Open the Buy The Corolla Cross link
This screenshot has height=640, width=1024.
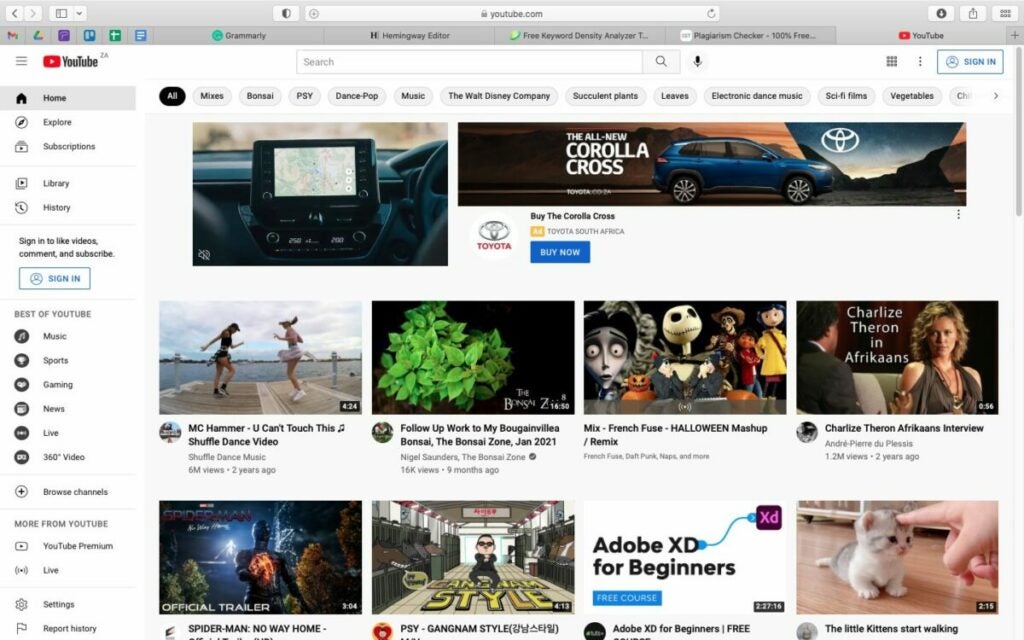[572, 216]
